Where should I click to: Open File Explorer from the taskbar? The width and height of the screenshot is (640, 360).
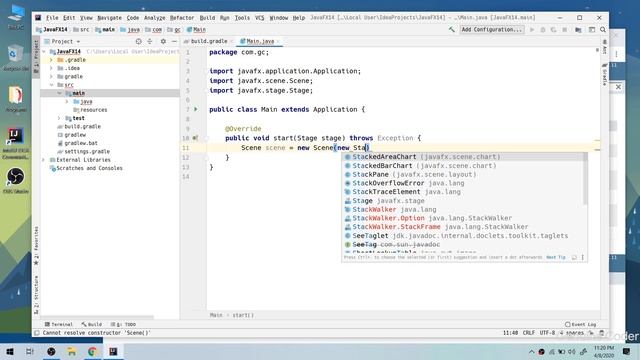tap(72, 351)
